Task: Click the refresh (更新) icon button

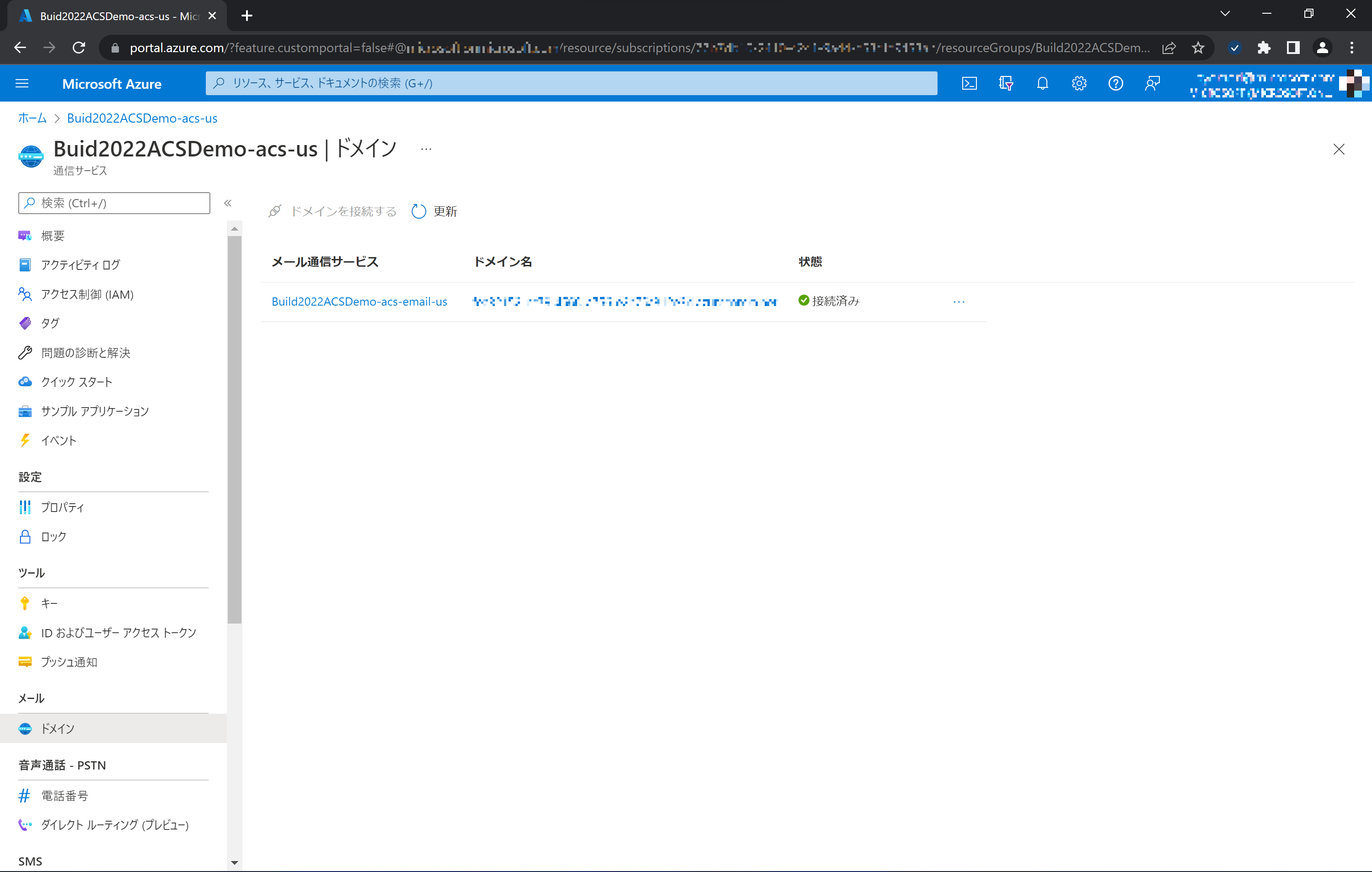Action: 419,211
